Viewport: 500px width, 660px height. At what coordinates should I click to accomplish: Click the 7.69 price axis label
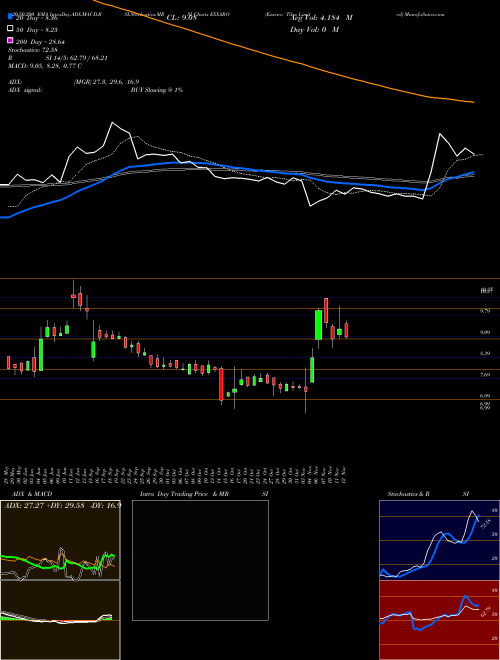(x=485, y=375)
